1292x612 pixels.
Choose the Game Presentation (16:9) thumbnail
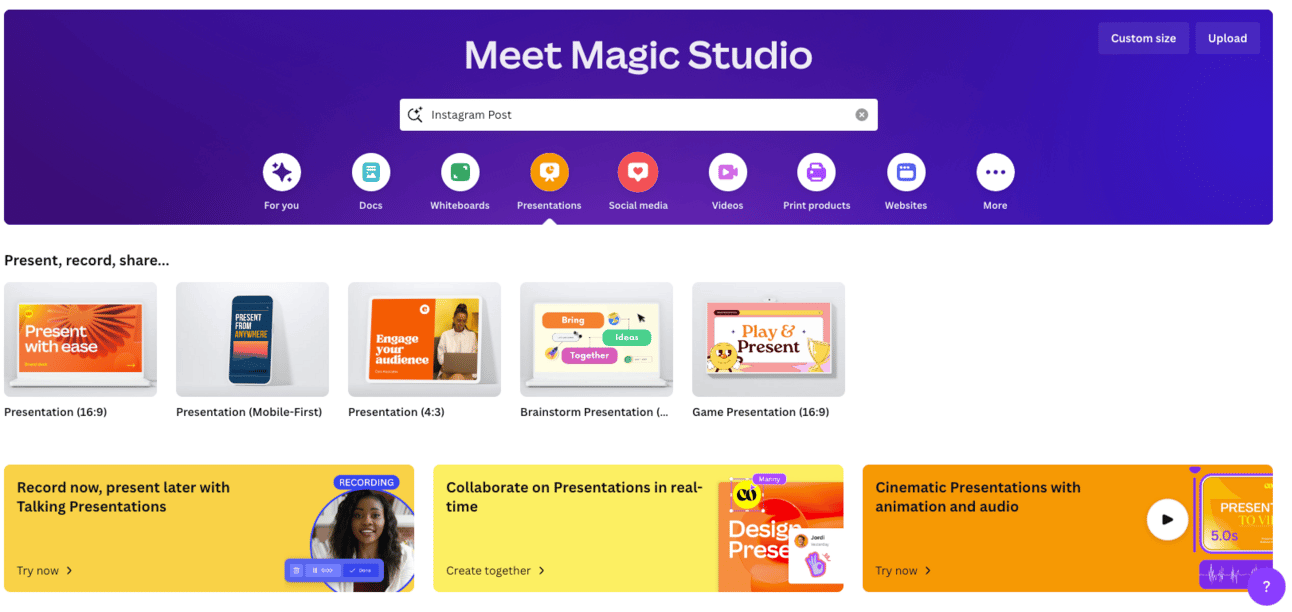pos(768,339)
